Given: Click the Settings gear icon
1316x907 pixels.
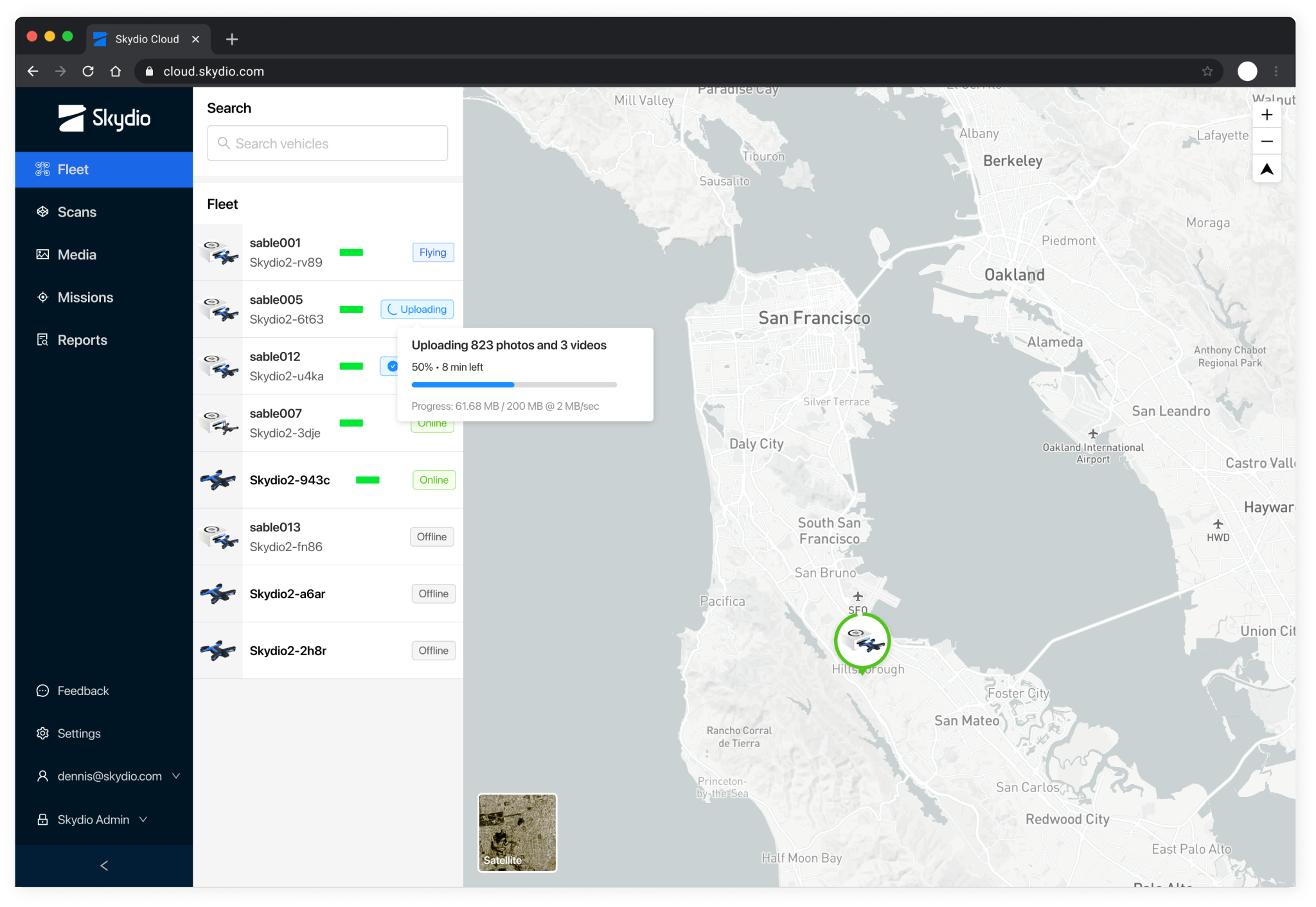Looking at the screenshot, I should pos(42,734).
